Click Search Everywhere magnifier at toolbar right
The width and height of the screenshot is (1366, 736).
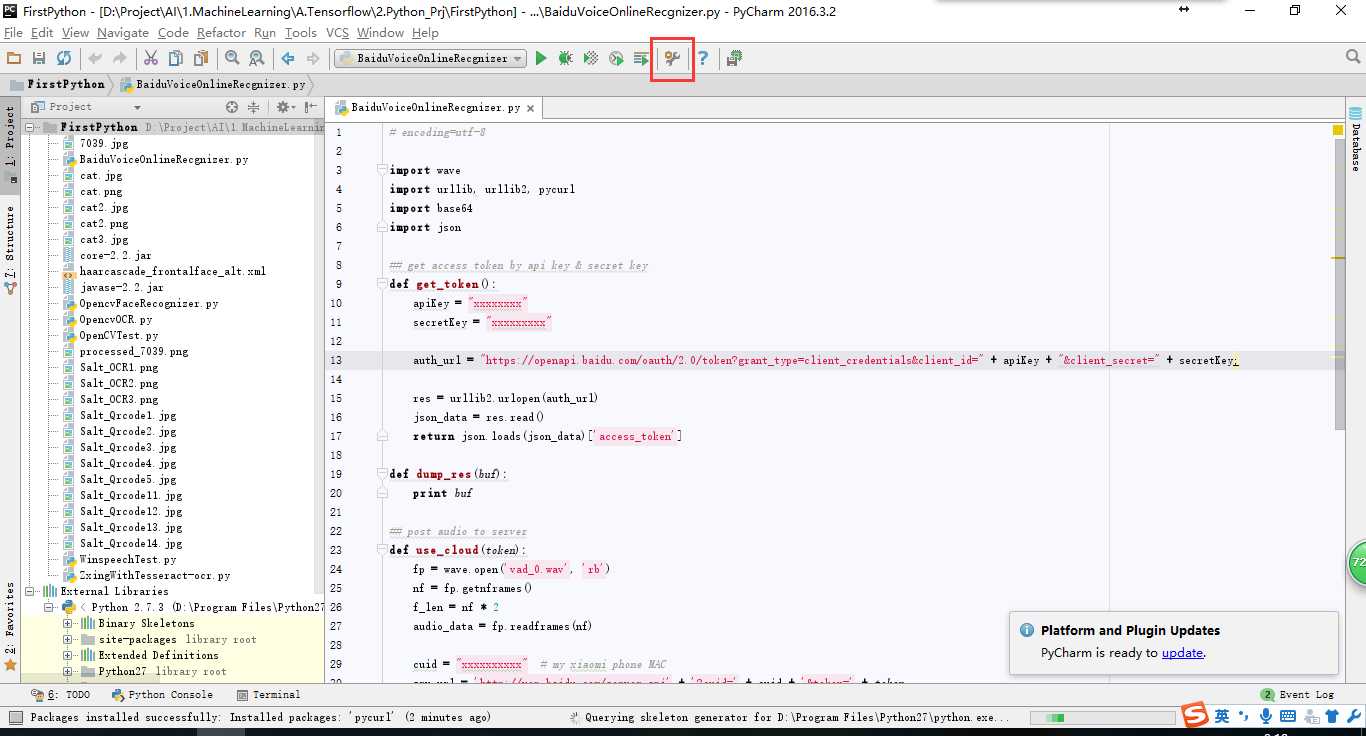tap(1353, 58)
